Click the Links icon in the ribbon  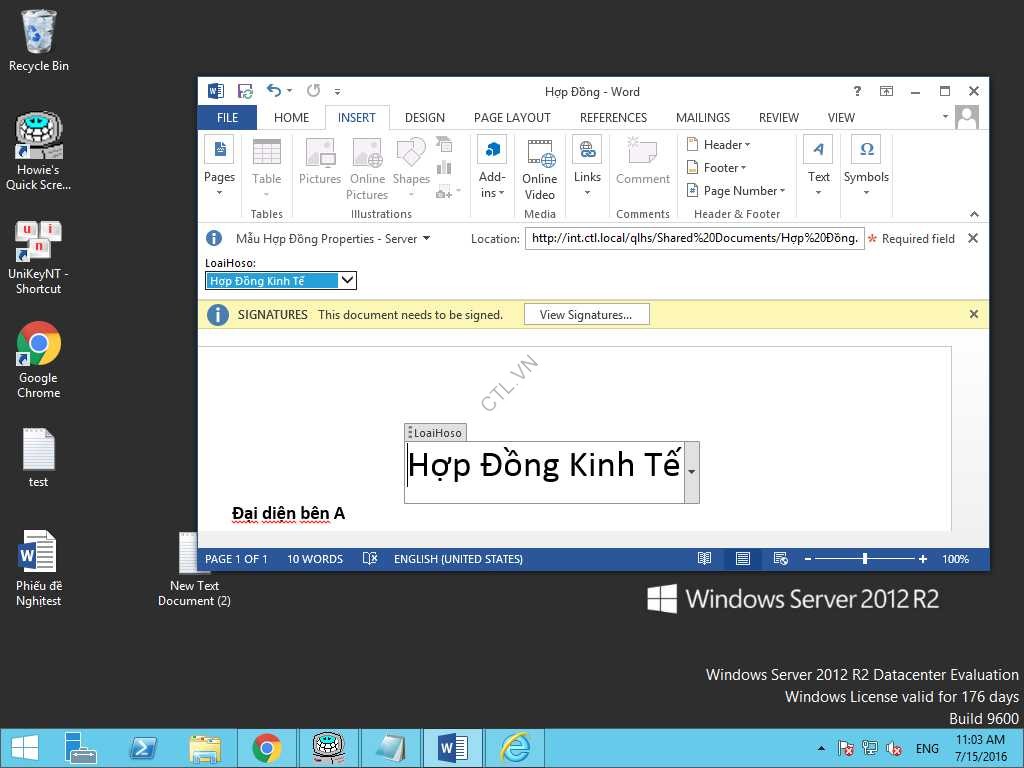coord(587,162)
